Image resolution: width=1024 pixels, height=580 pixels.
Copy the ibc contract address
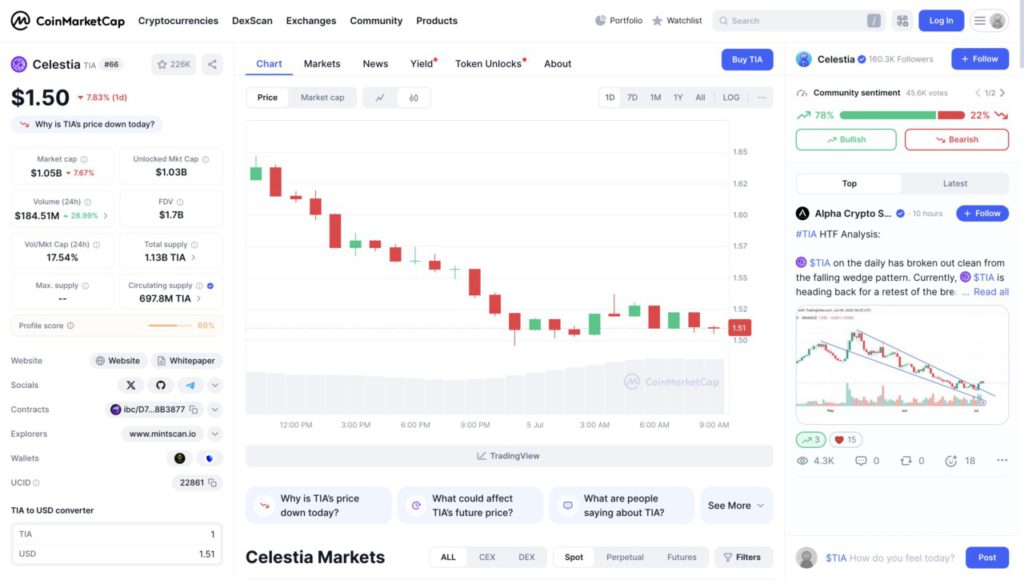point(193,410)
